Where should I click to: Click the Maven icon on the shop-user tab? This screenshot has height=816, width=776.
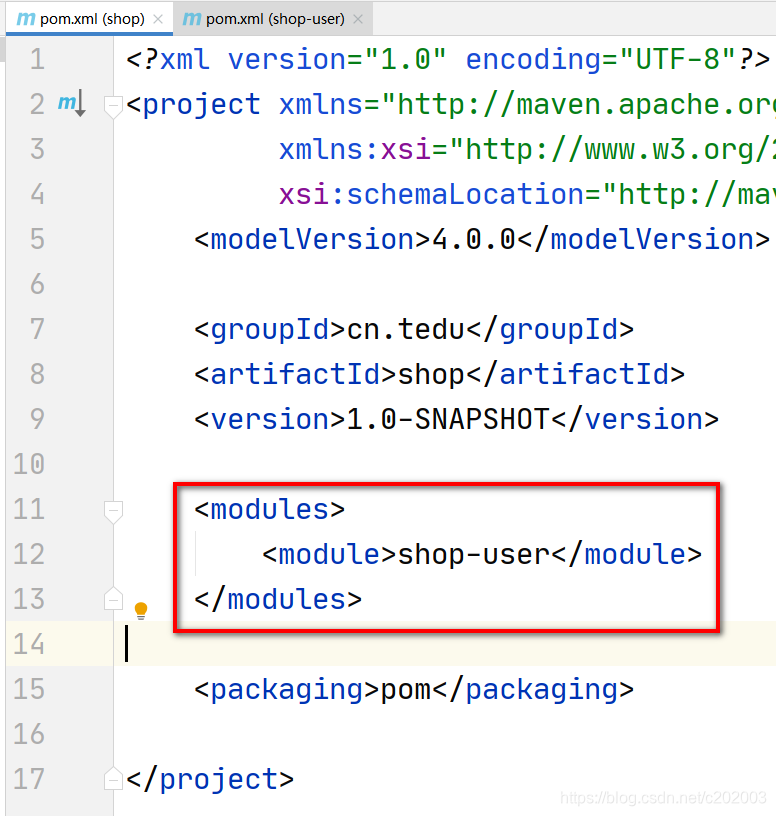click(x=192, y=19)
